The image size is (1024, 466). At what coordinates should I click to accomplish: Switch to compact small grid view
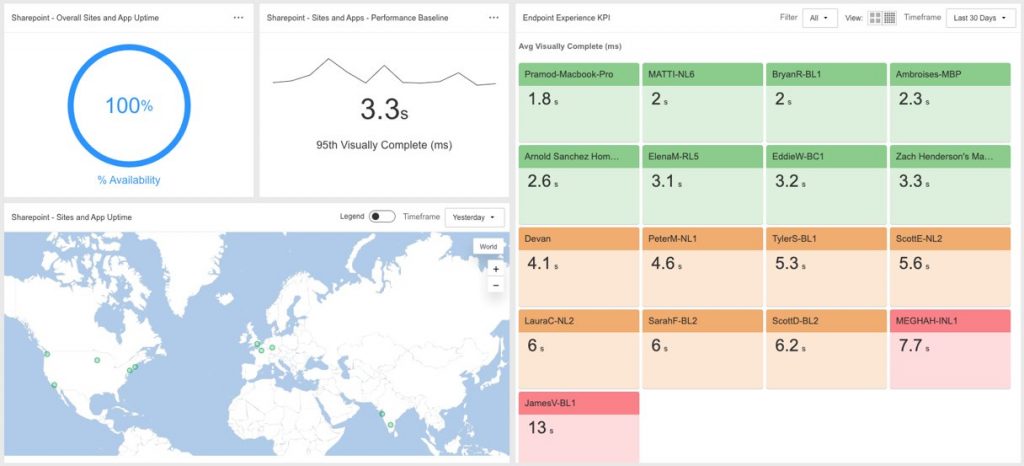pos(889,18)
